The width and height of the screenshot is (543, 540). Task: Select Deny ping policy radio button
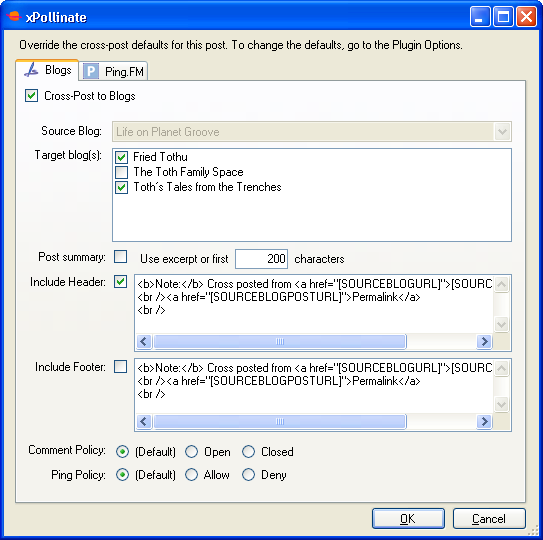(x=248, y=475)
